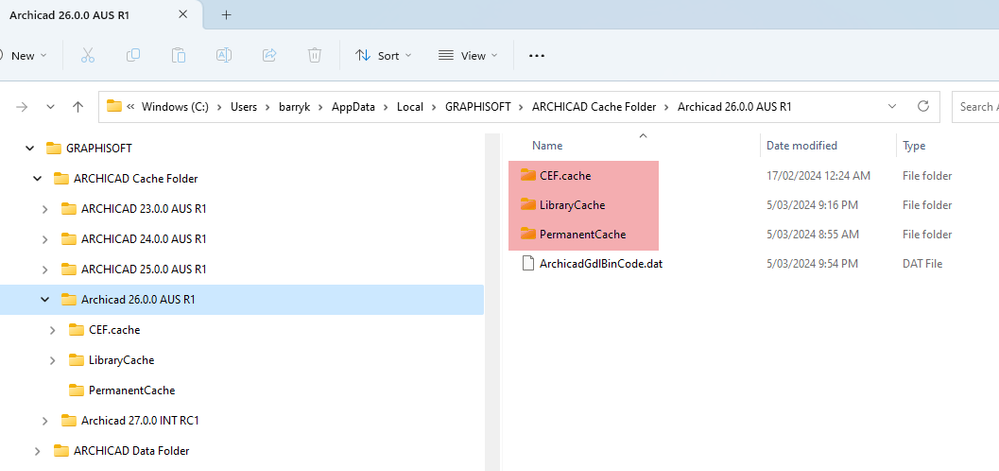Add a new tab with plus button
This screenshot has height=471, width=999.
[x=226, y=15]
